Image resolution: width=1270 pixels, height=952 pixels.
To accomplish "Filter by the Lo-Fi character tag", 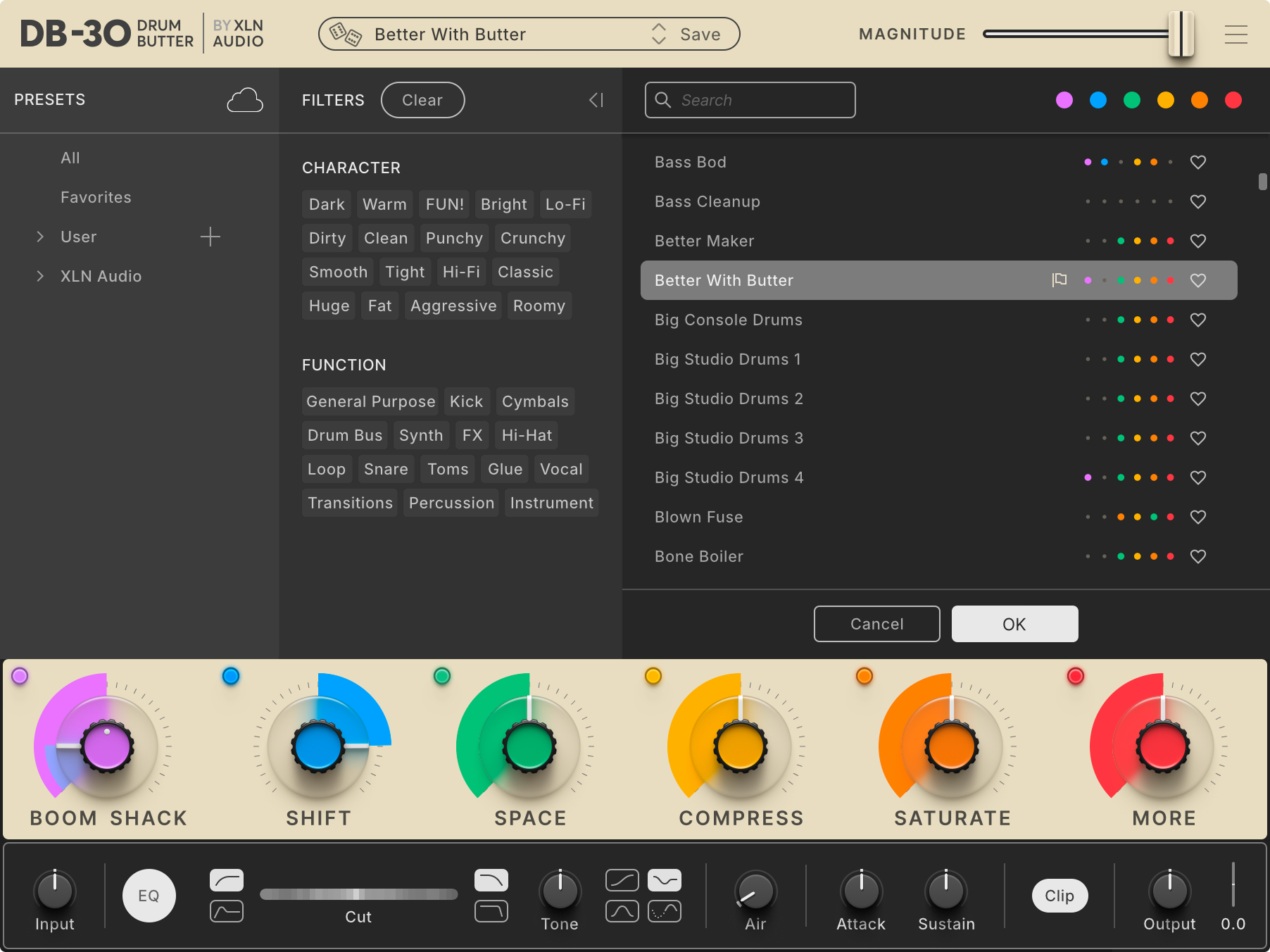I will (x=565, y=204).
